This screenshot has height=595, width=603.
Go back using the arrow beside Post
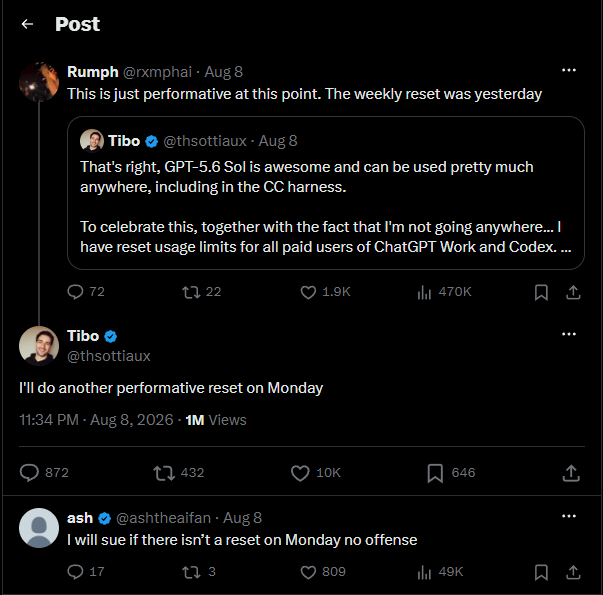coord(27,24)
